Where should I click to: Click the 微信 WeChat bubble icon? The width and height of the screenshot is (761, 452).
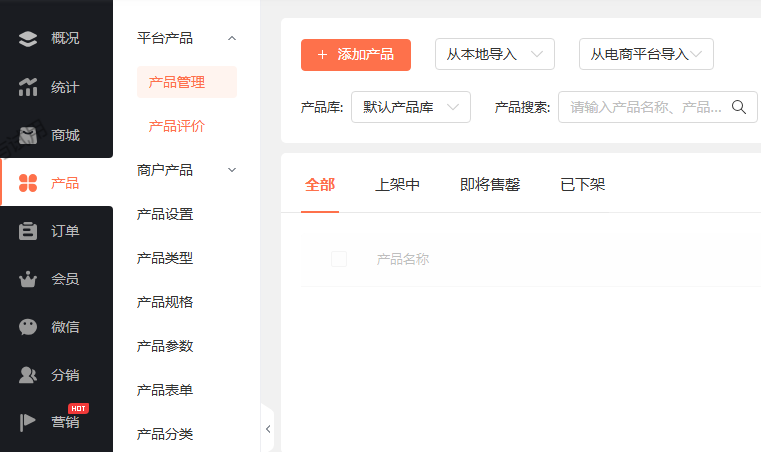click(28, 327)
